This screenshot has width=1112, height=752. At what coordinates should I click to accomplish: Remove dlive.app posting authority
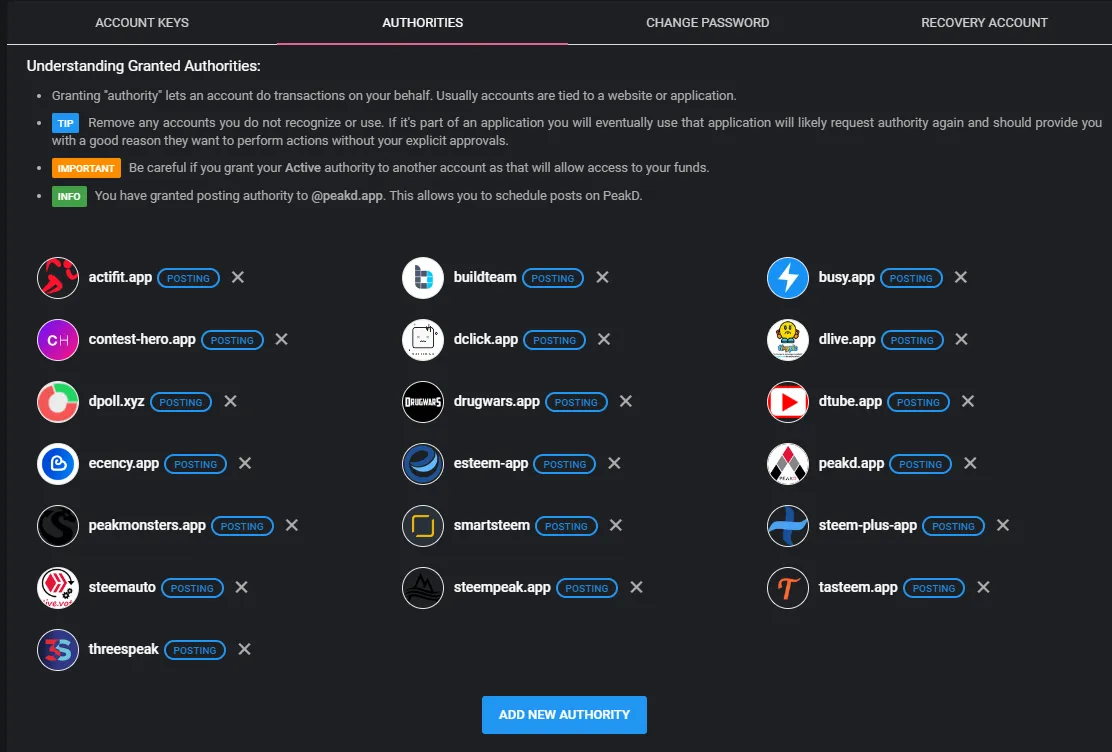tap(961, 339)
